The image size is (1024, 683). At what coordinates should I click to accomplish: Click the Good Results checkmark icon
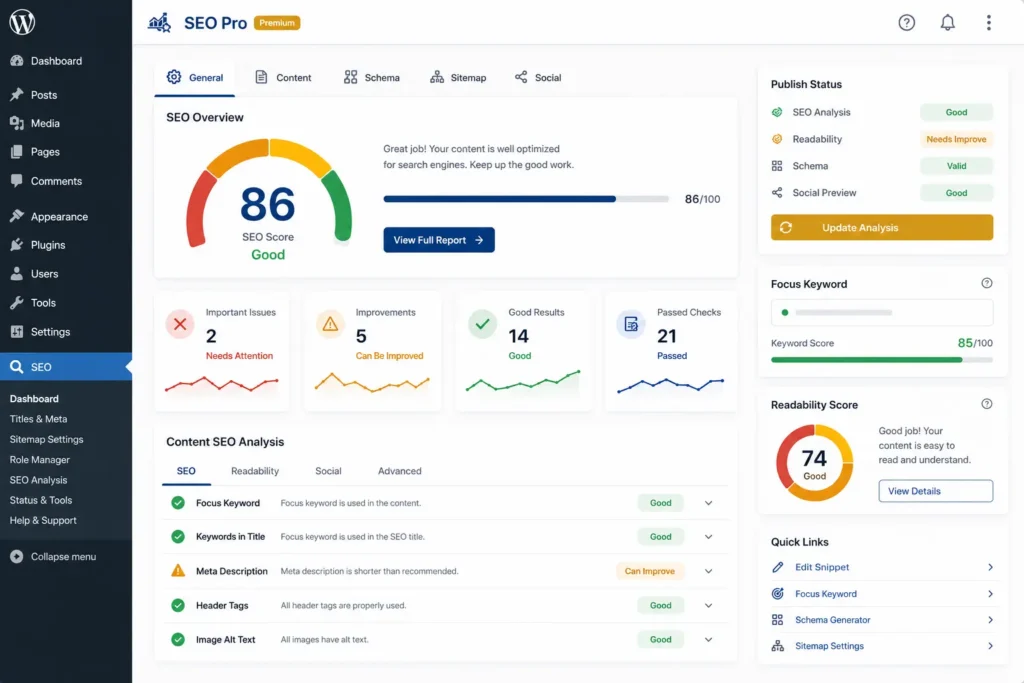coord(483,324)
